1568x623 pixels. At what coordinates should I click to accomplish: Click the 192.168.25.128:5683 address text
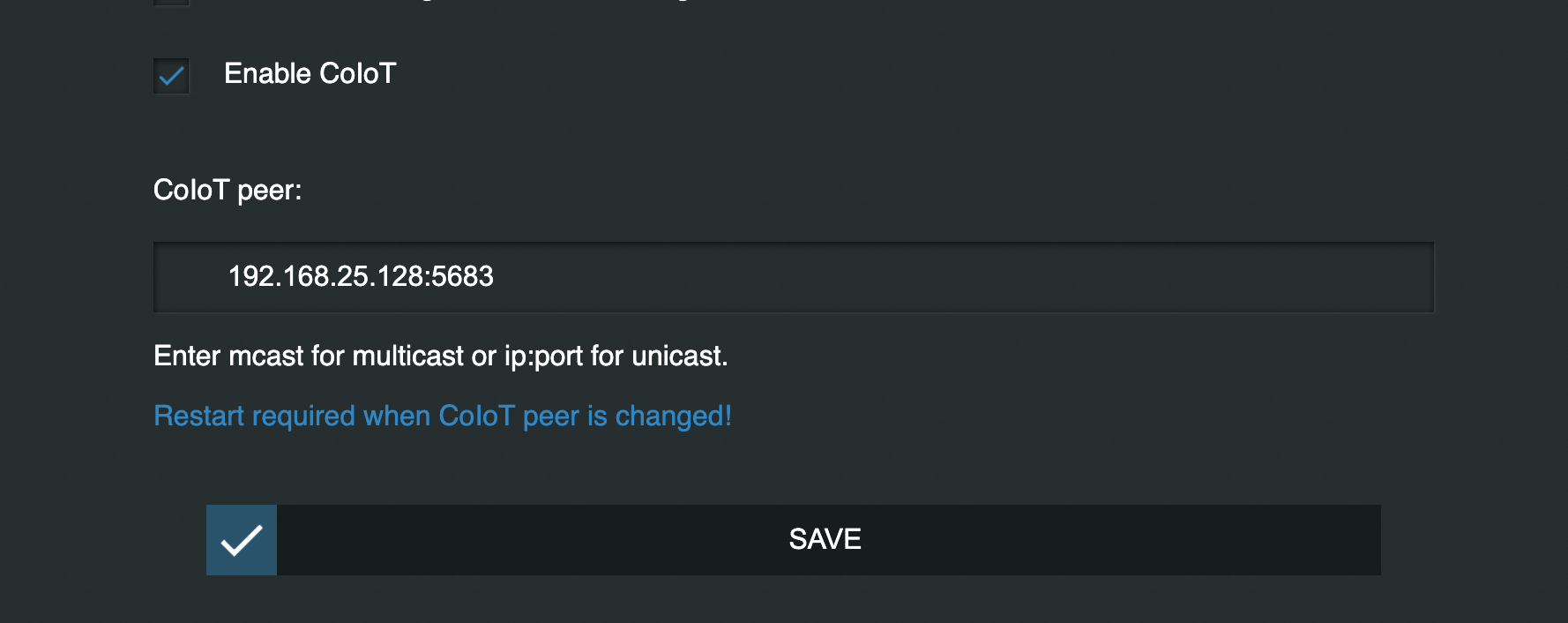pyautogui.click(x=361, y=276)
